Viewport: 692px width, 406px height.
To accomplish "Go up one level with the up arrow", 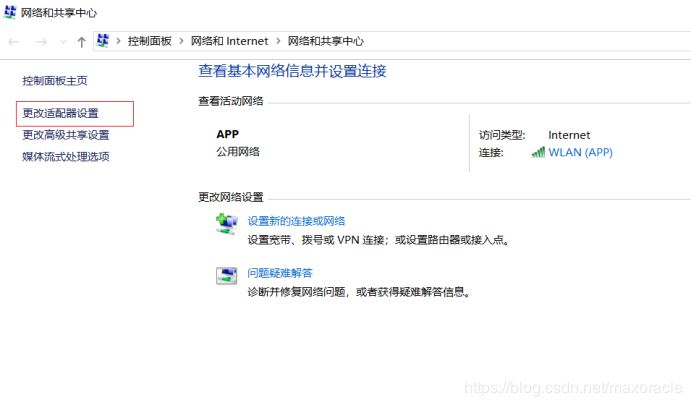I will (x=81, y=41).
